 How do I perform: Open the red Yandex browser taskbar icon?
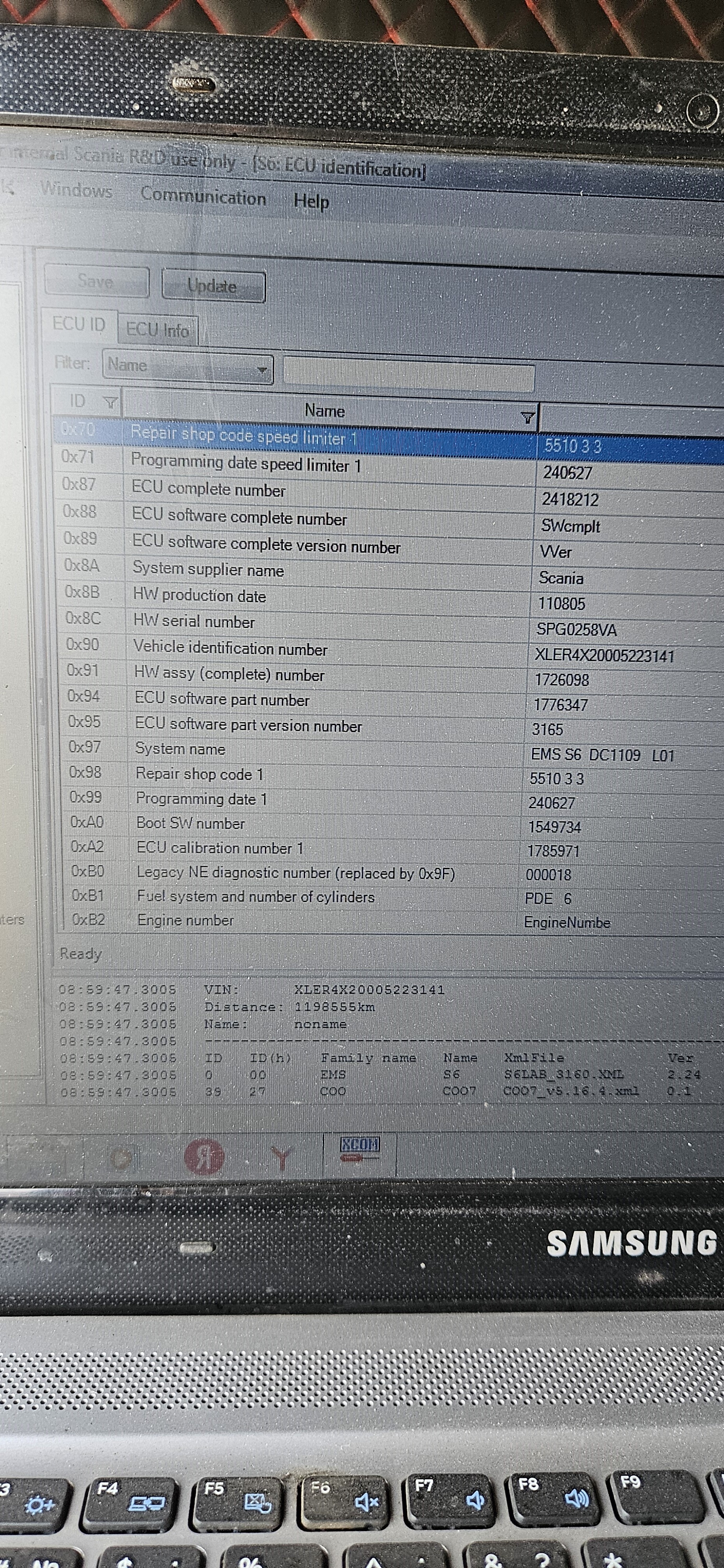(x=204, y=1156)
